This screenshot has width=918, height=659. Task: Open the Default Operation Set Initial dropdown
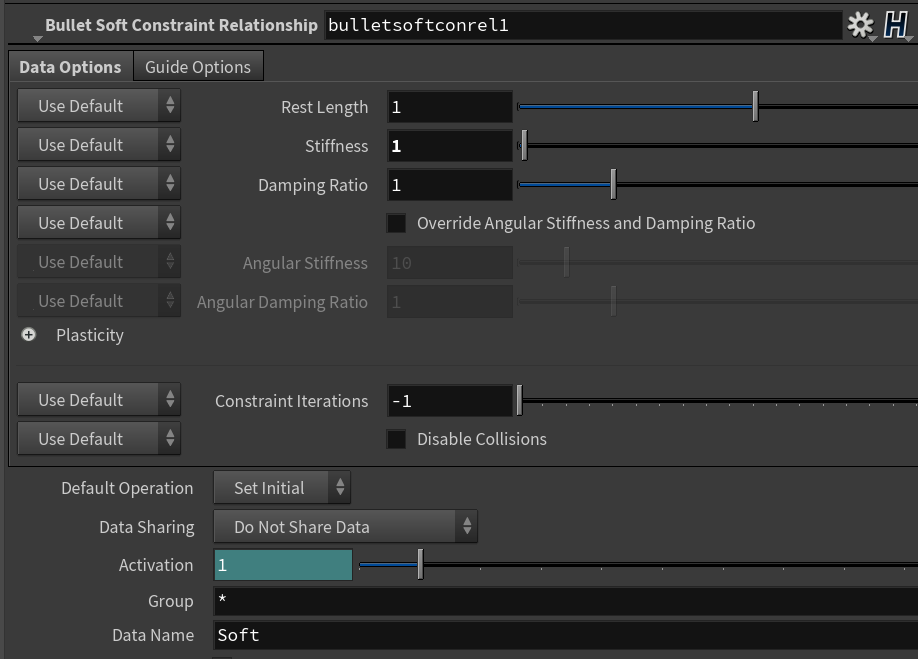click(x=282, y=488)
